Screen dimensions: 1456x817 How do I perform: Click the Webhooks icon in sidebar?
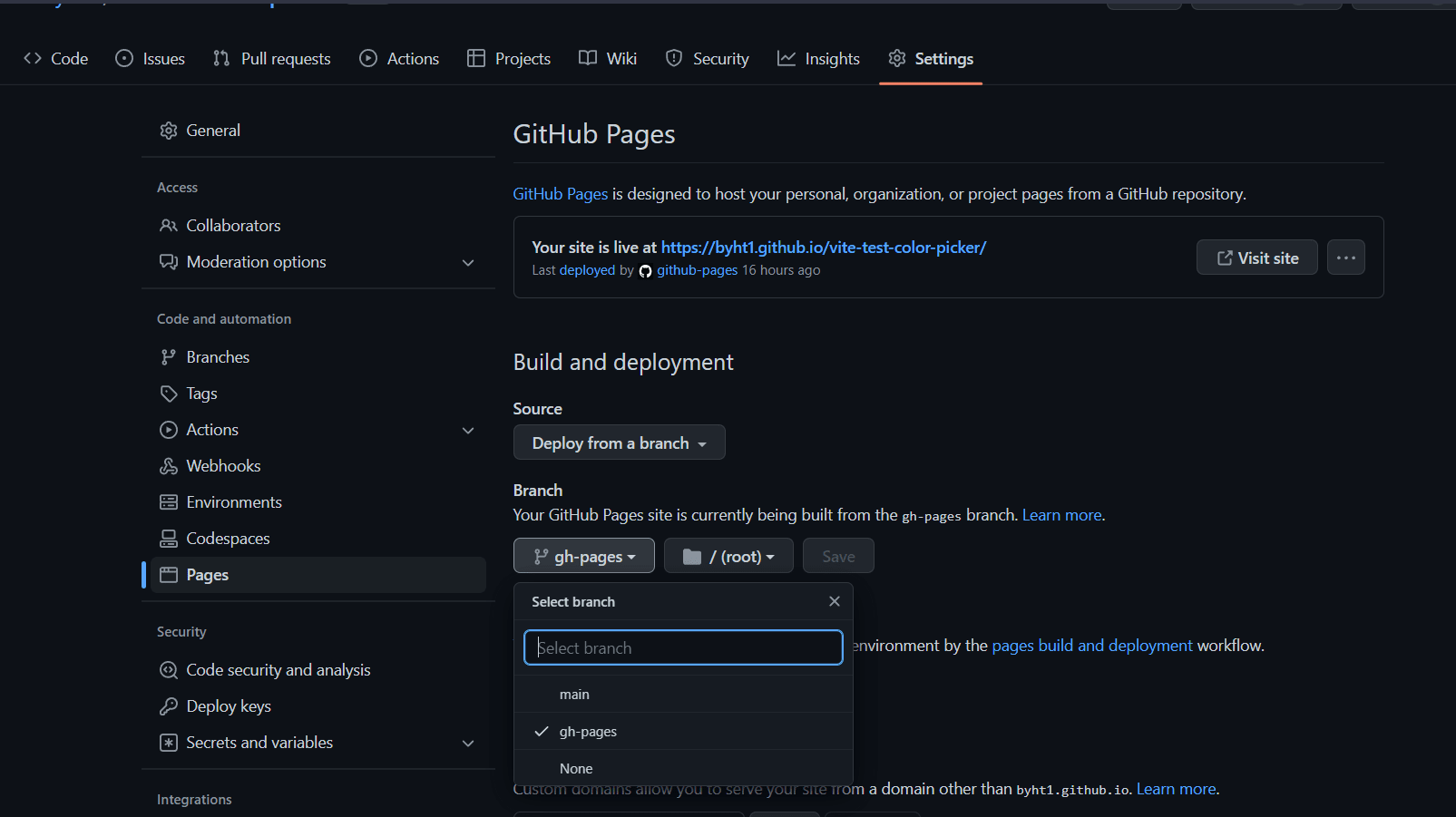[169, 466]
